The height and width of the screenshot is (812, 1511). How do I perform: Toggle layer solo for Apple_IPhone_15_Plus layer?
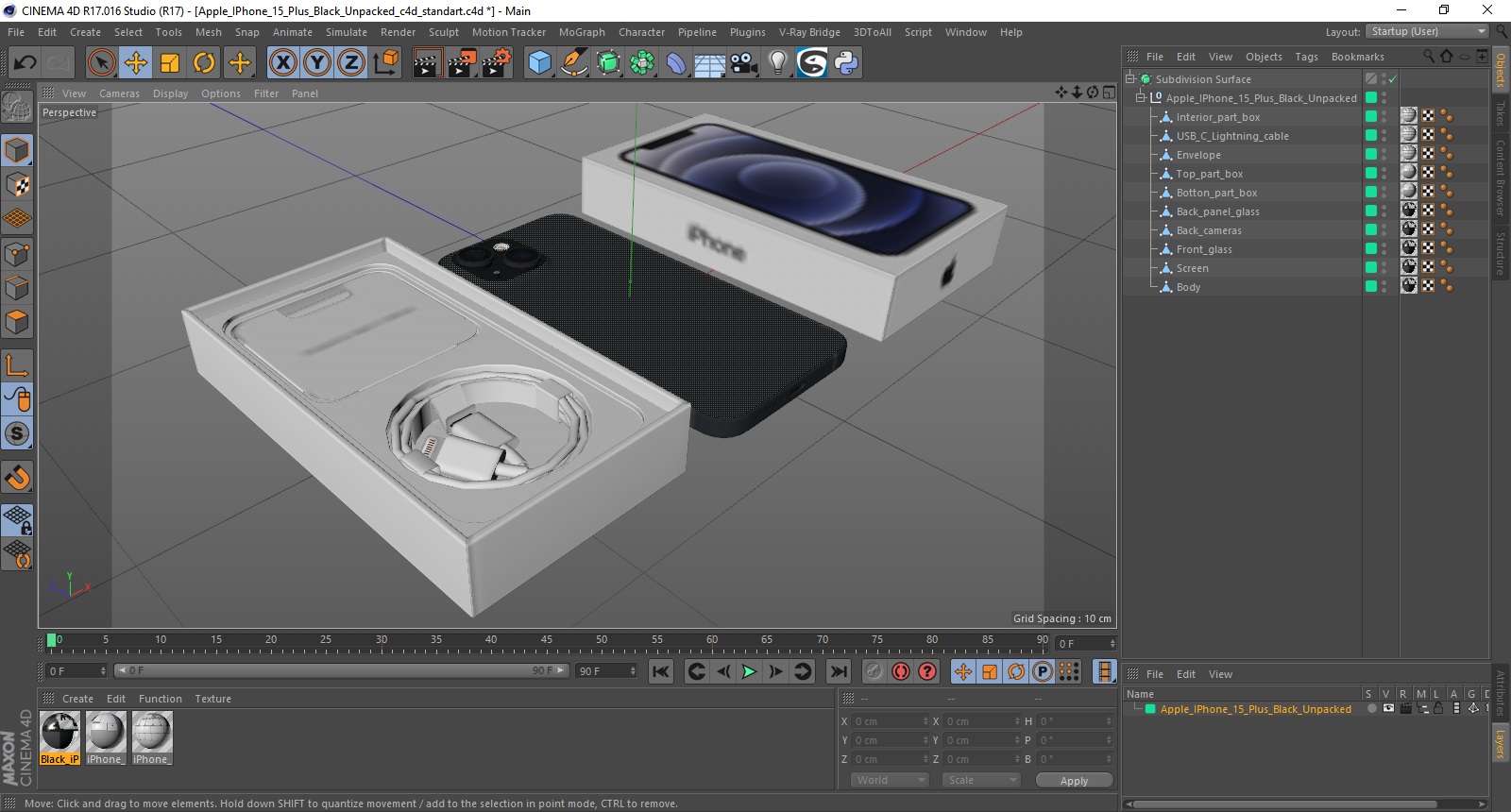[x=1370, y=708]
